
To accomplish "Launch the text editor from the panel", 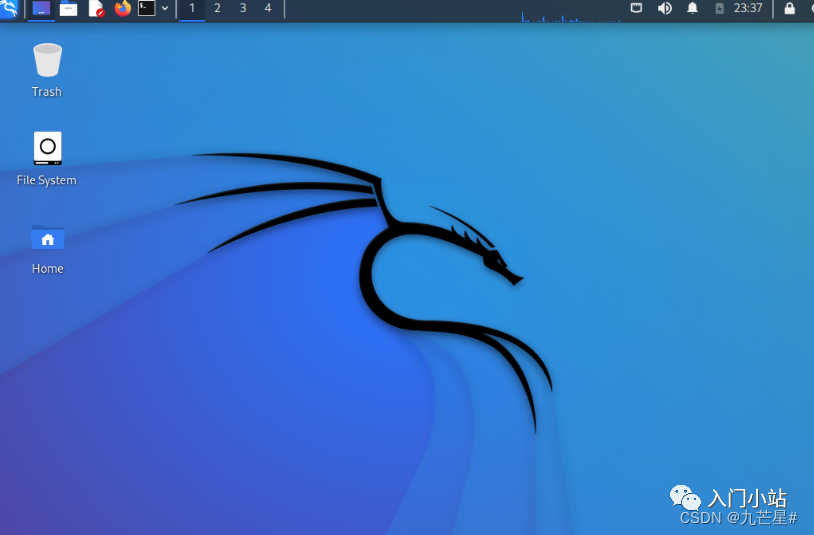I will (96, 9).
